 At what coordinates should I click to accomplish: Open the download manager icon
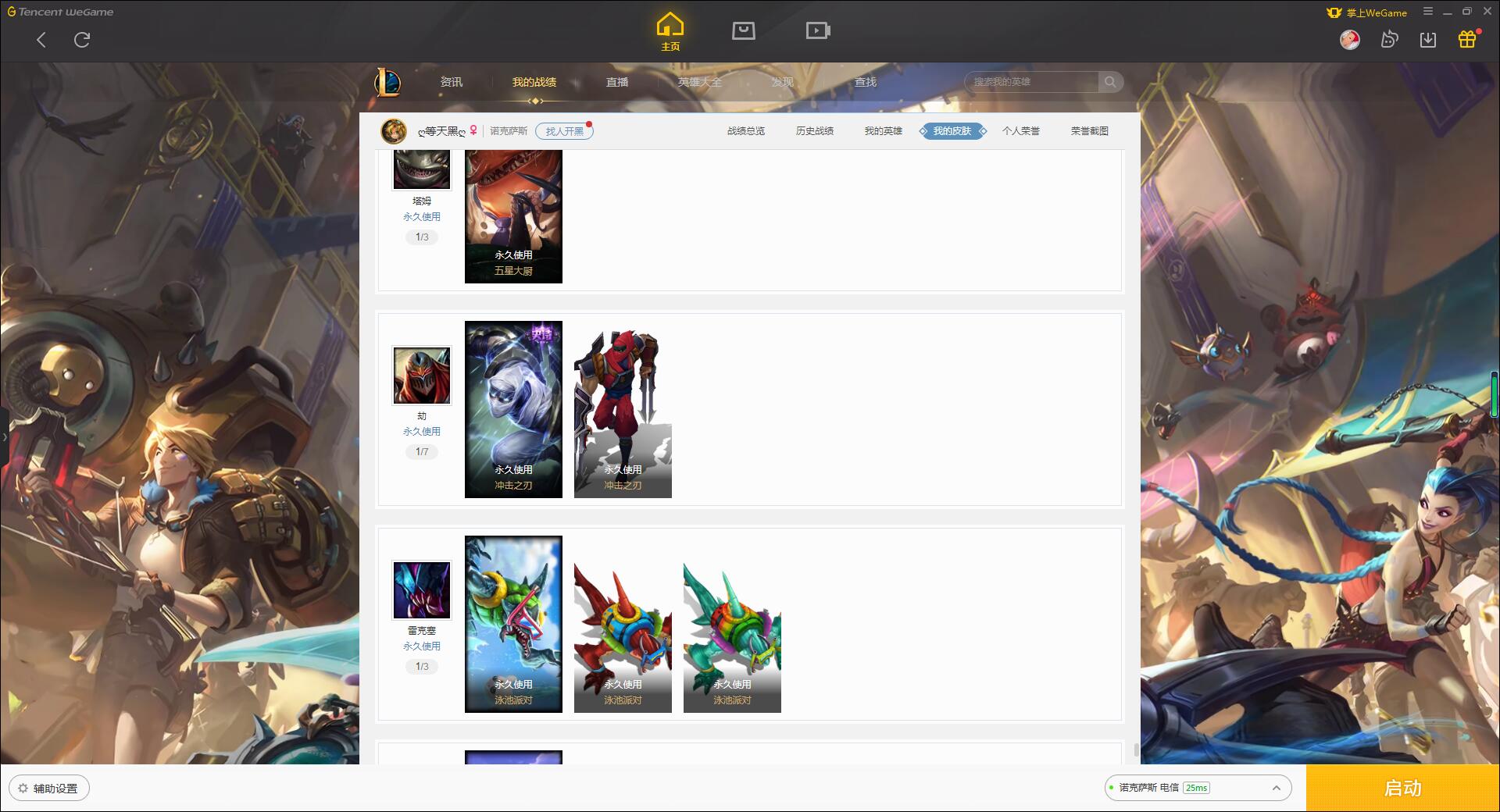1428,39
